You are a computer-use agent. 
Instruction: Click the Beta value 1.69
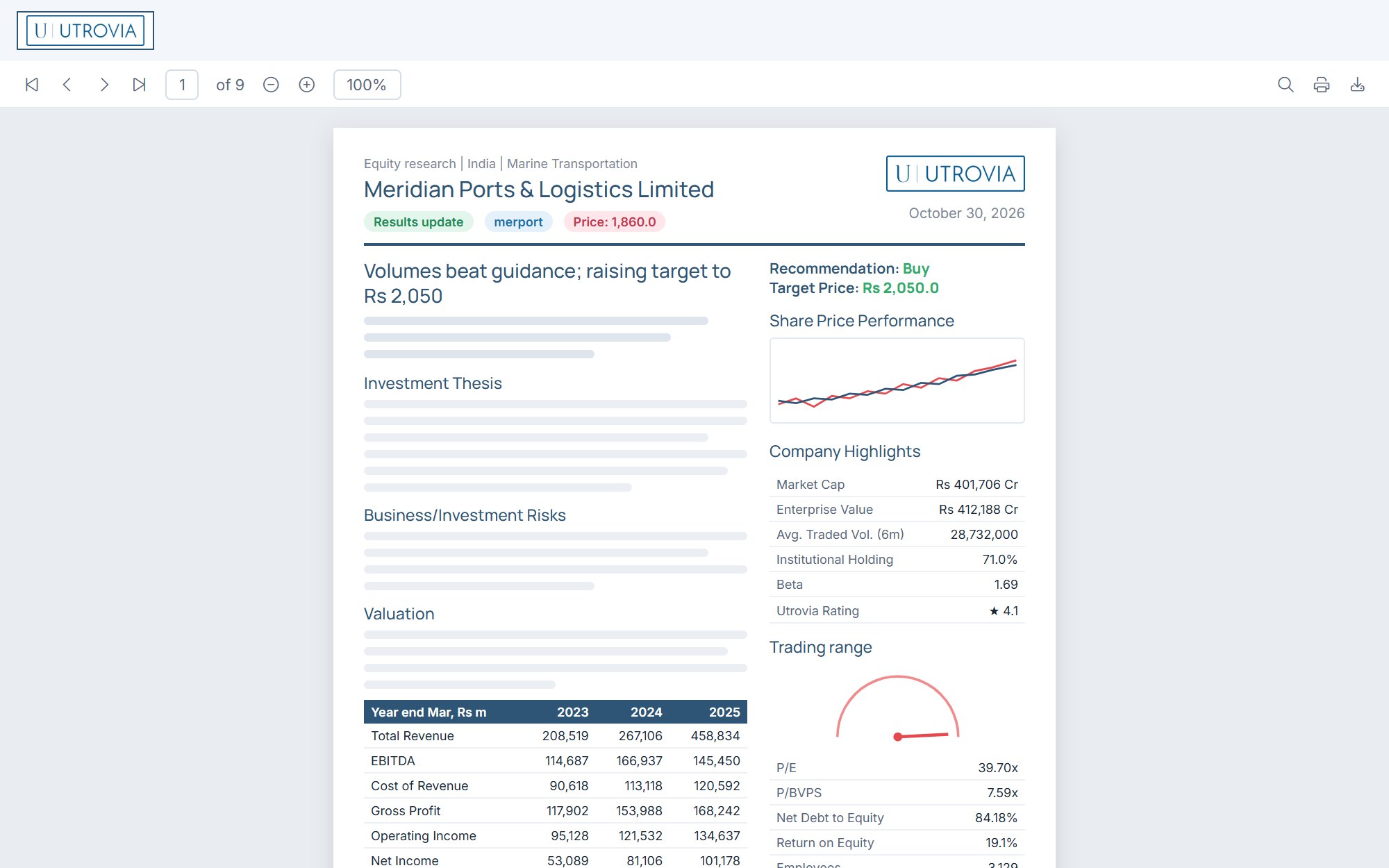[x=1006, y=585]
